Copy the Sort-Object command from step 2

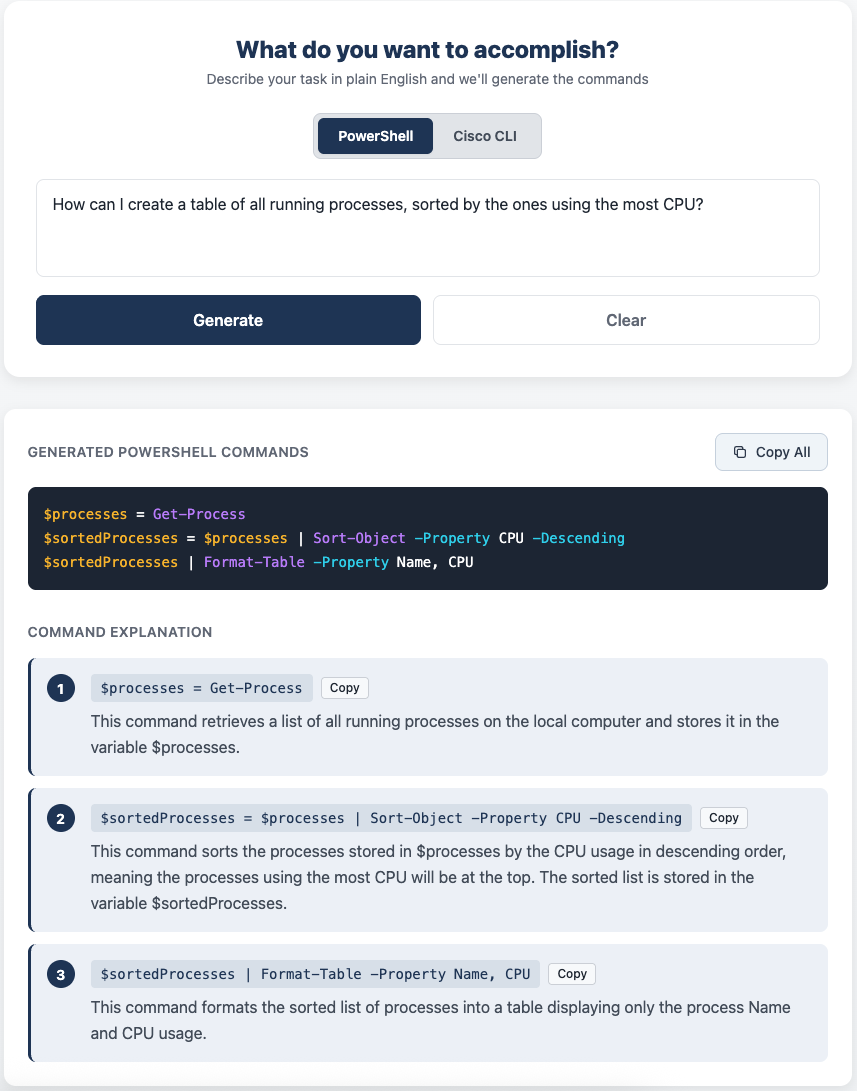(x=723, y=817)
